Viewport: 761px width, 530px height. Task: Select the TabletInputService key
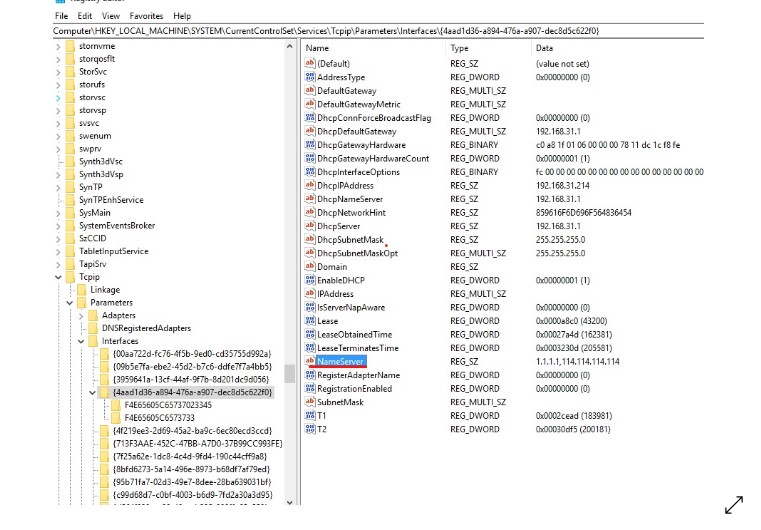click(x=114, y=251)
